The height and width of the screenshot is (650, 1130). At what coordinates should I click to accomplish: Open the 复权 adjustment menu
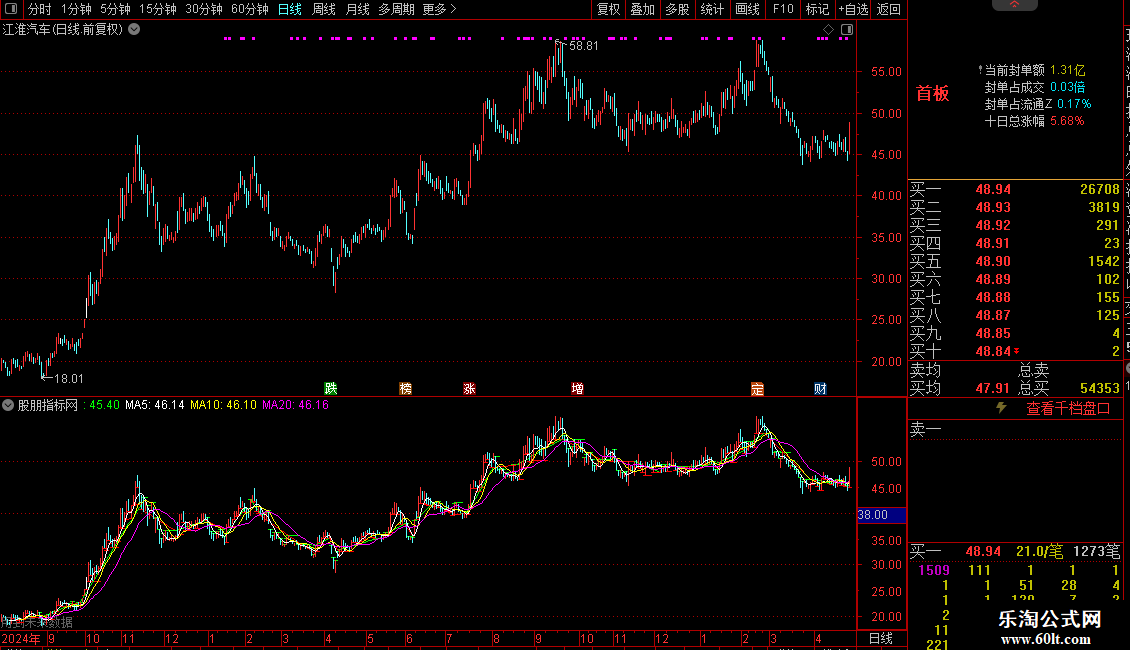(x=608, y=9)
